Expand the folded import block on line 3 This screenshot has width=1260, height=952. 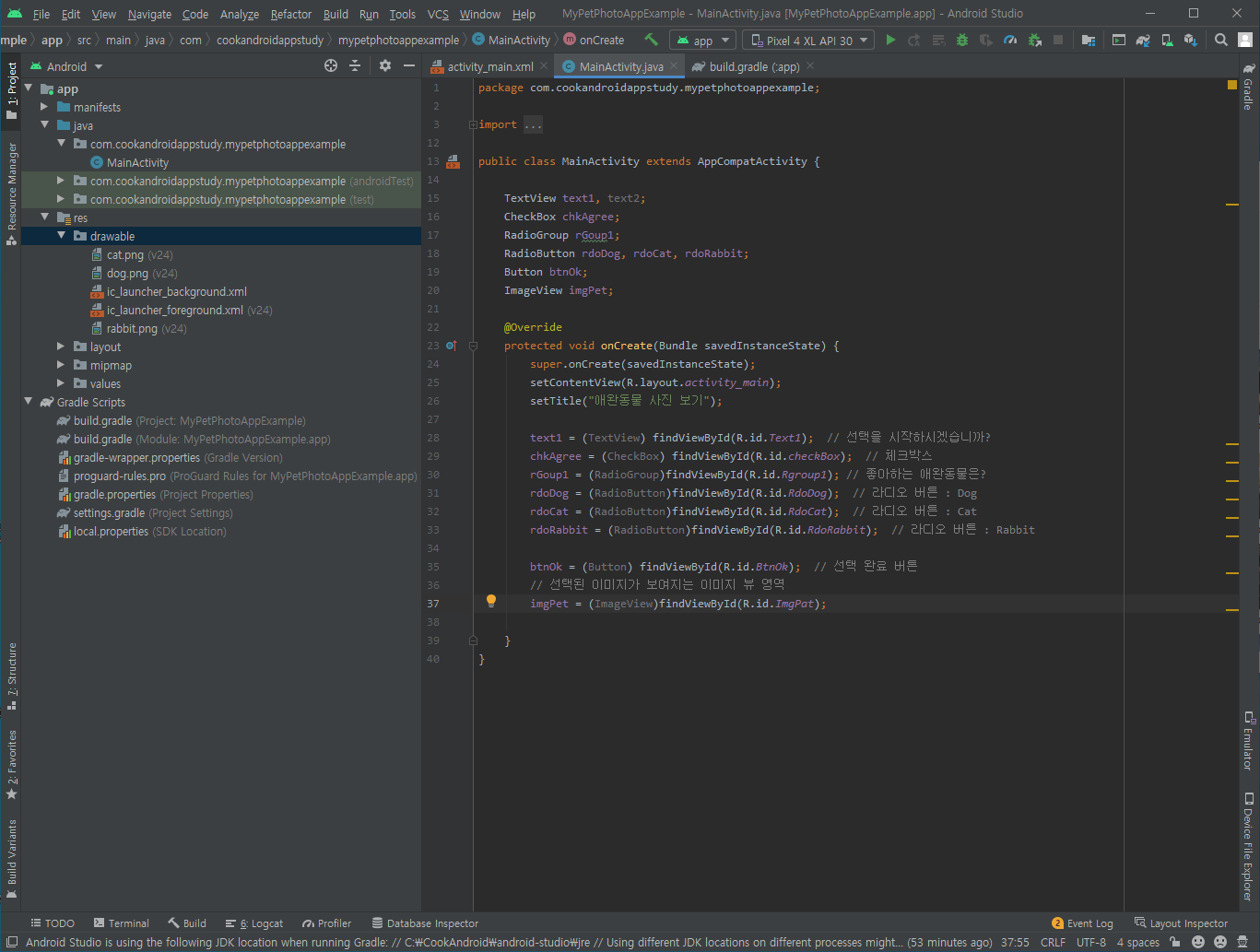[x=473, y=124]
